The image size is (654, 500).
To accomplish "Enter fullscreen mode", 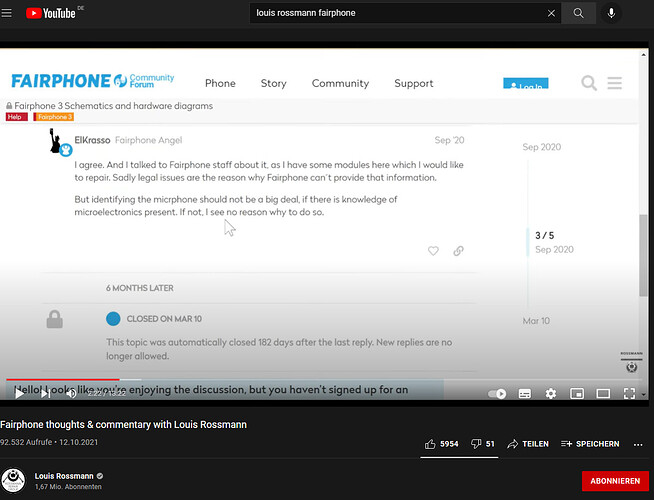I will 629,394.
